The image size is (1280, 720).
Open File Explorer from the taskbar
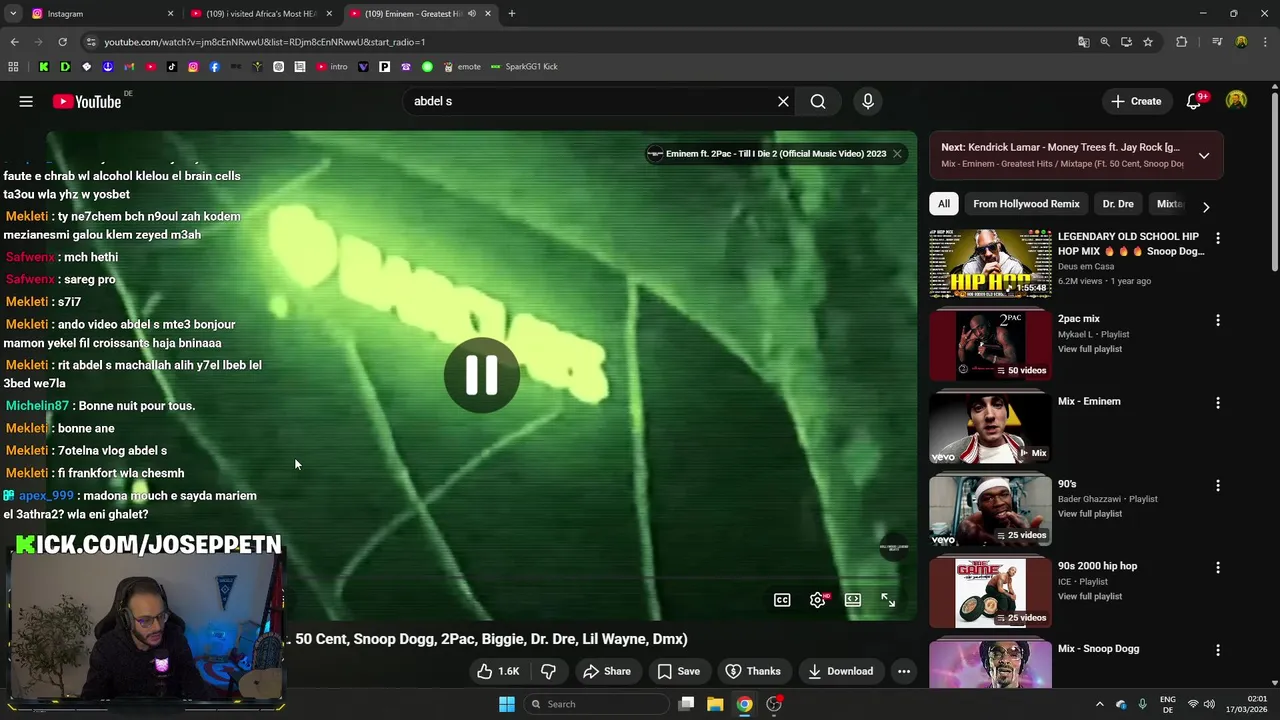[x=715, y=704]
